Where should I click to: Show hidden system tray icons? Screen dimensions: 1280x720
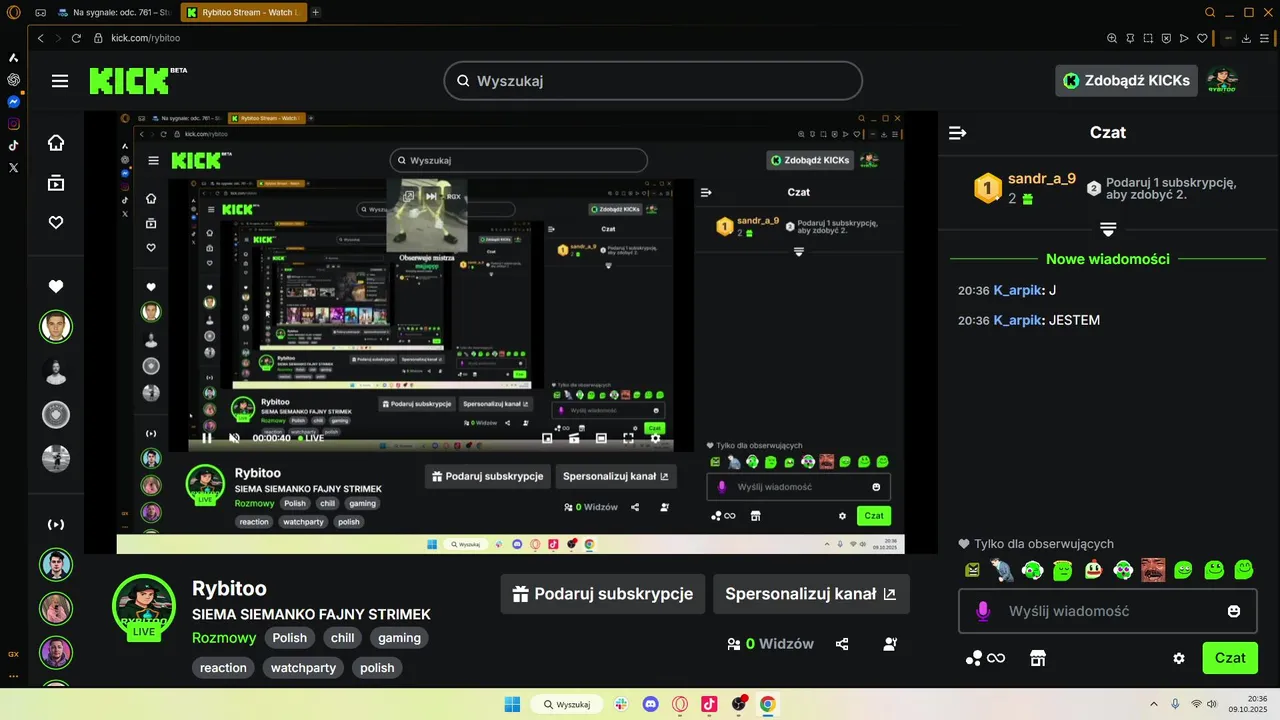(x=1153, y=704)
